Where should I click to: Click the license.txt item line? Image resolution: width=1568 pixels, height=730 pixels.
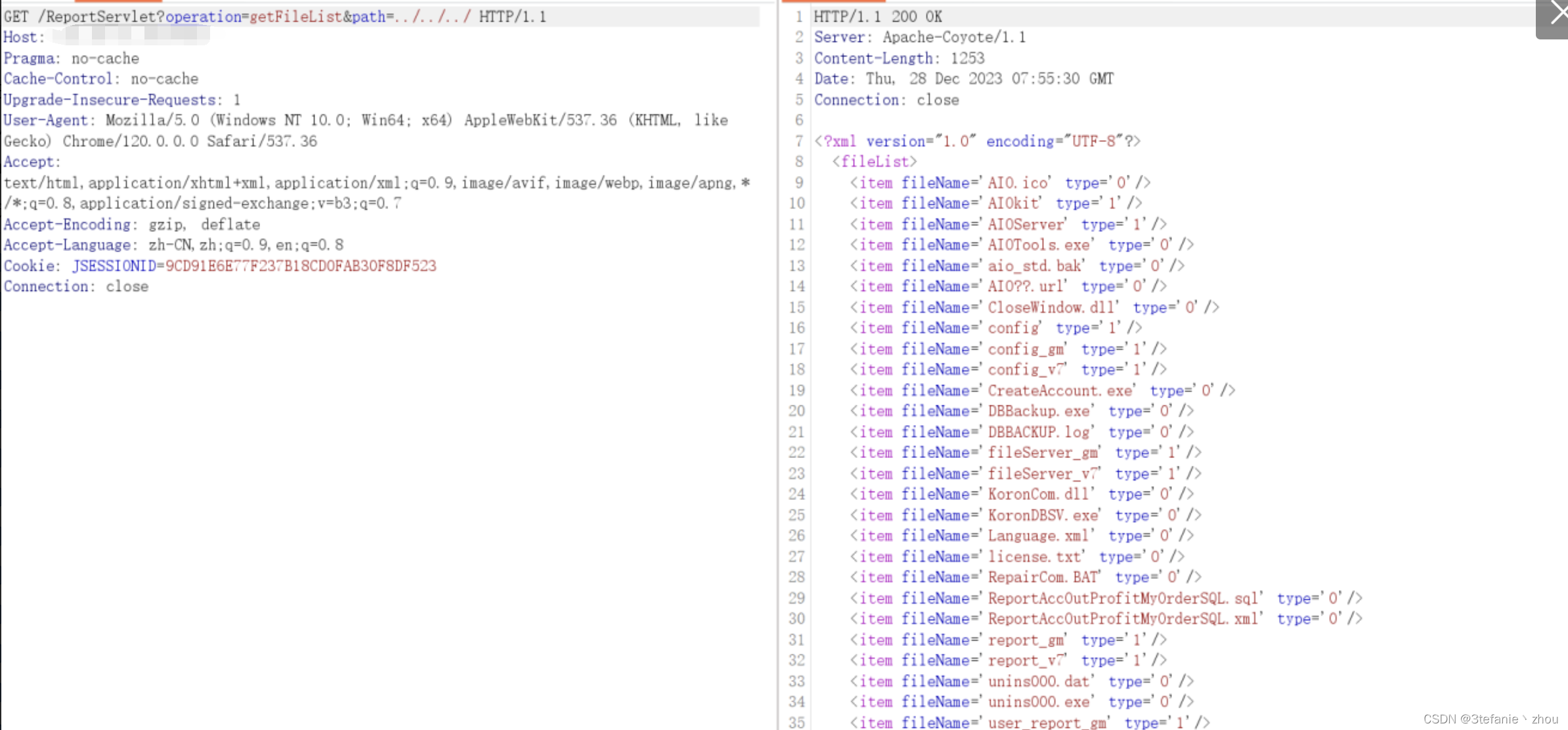pos(1016,557)
